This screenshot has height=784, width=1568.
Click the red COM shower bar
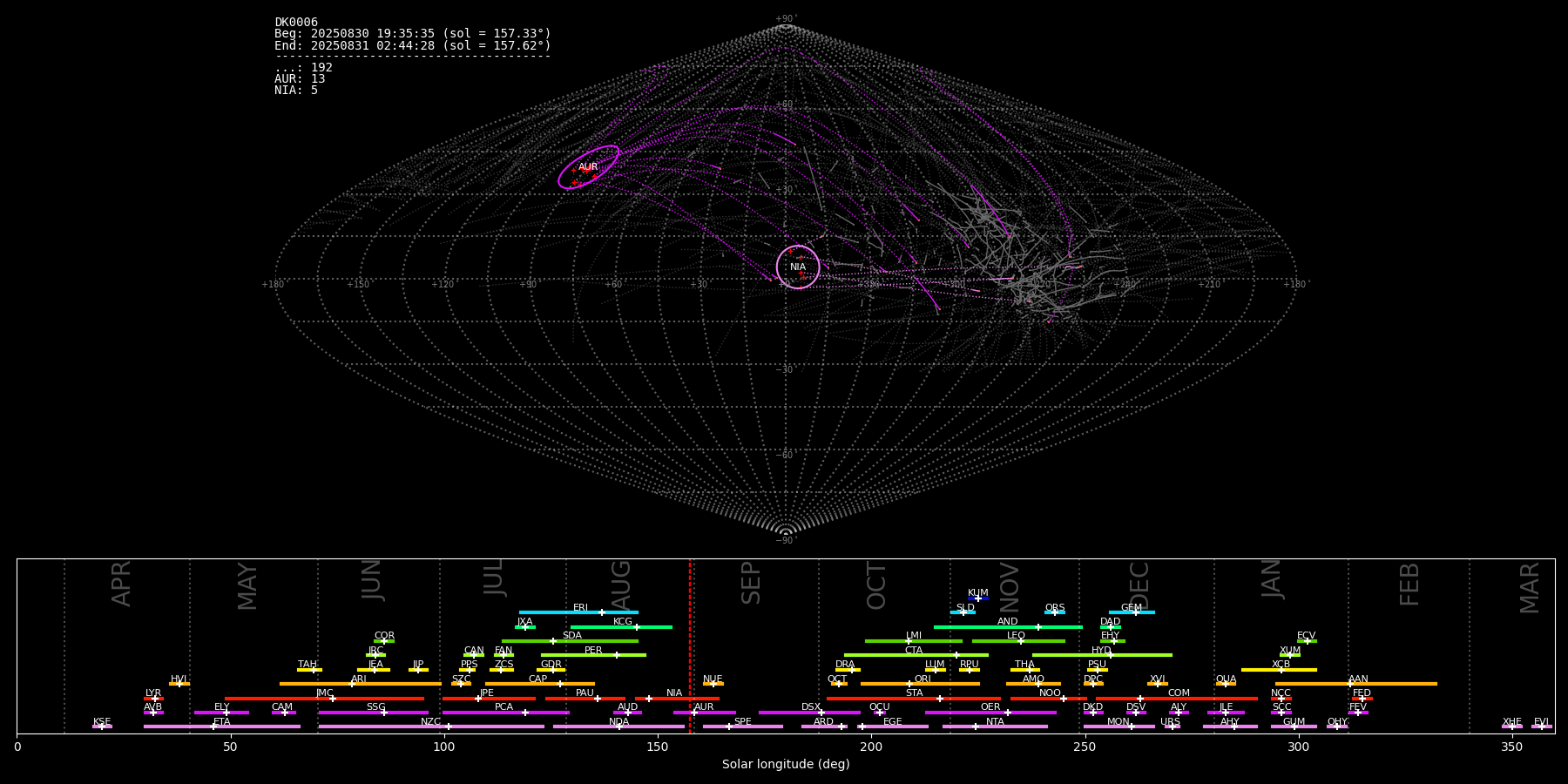click(1177, 699)
